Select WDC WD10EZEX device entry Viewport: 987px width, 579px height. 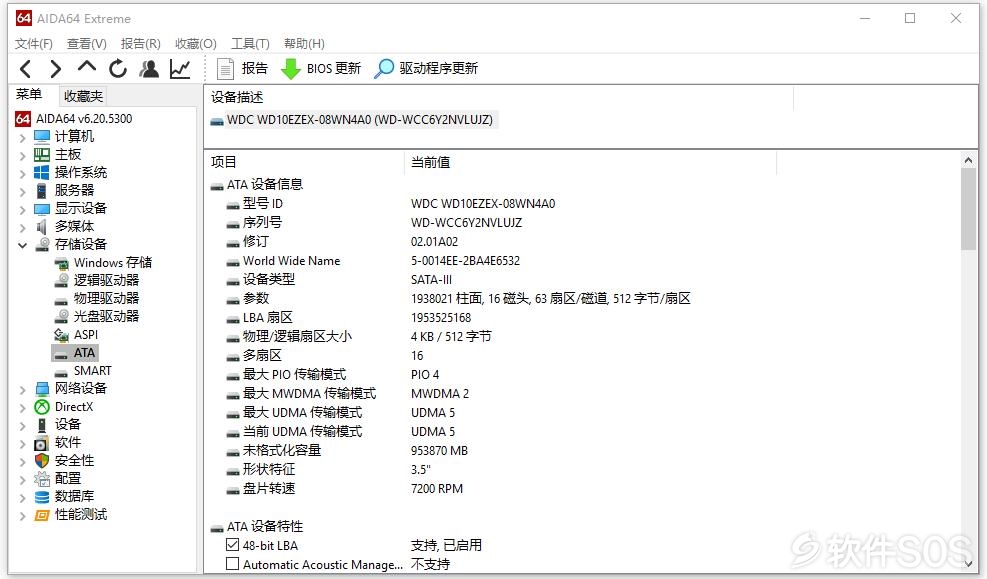[359, 120]
